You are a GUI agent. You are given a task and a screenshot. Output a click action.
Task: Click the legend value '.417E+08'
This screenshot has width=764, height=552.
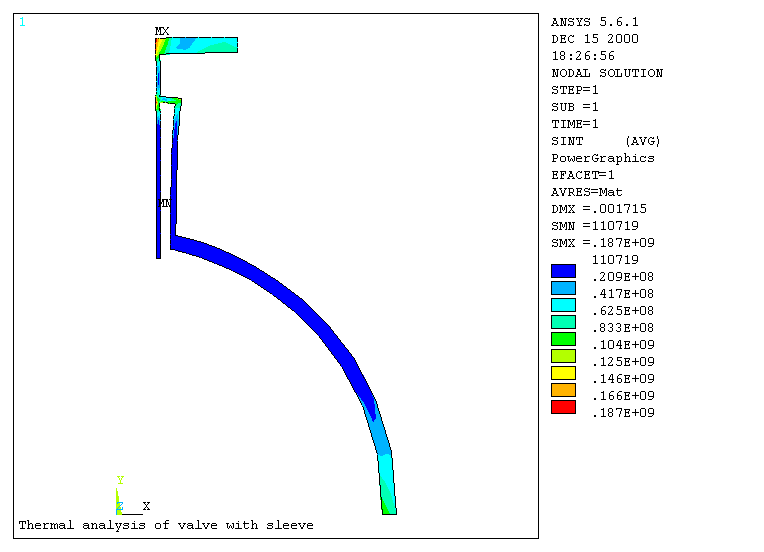(623, 294)
